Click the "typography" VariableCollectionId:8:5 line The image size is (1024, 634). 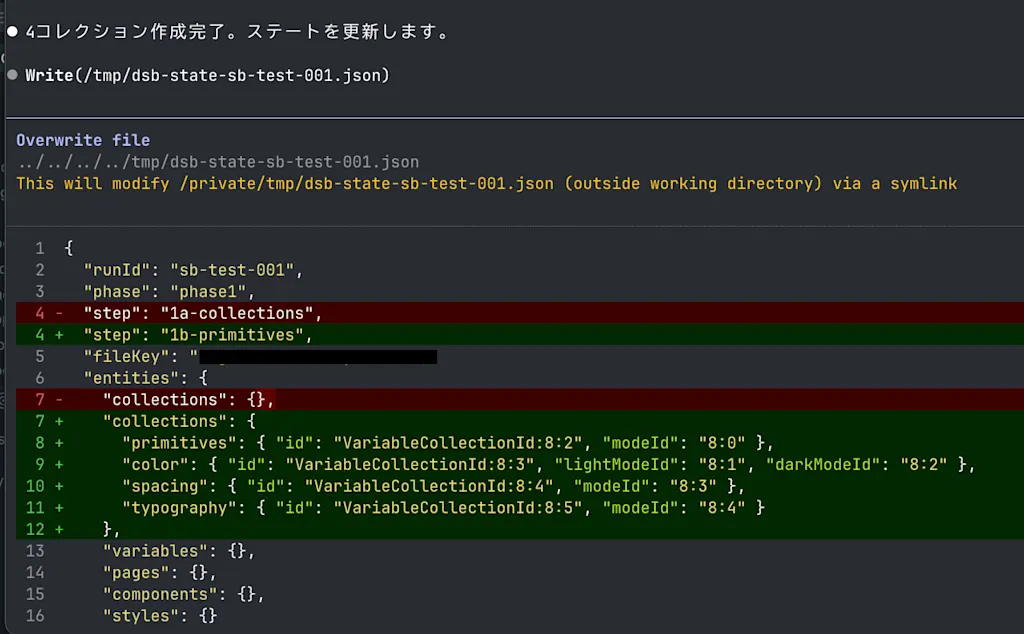[x=520, y=507]
